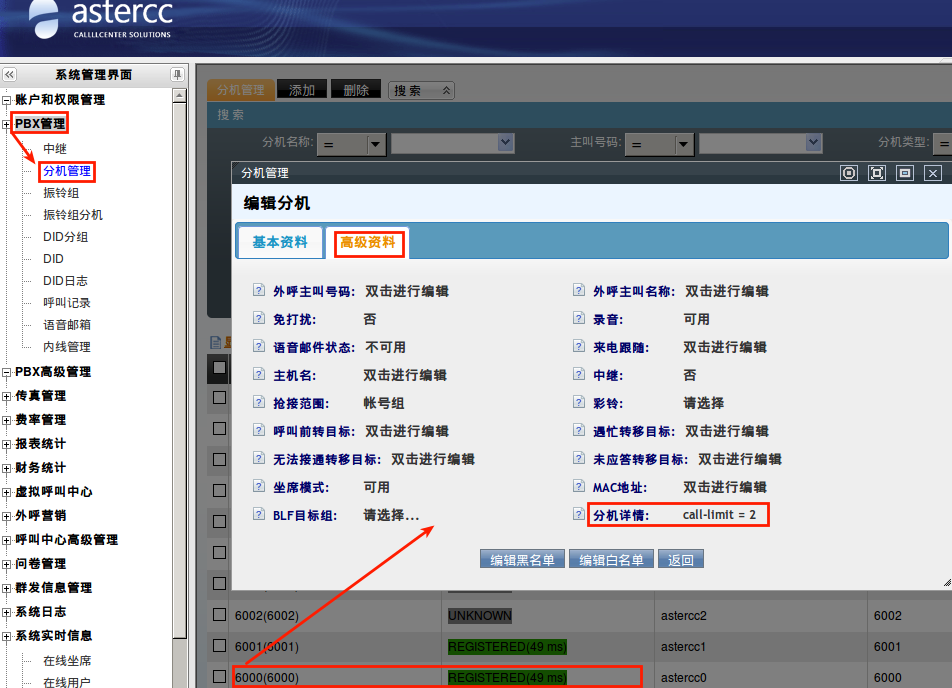
Task: Collapse the sidebar with the double-arrow icon
Action: click(9, 75)
